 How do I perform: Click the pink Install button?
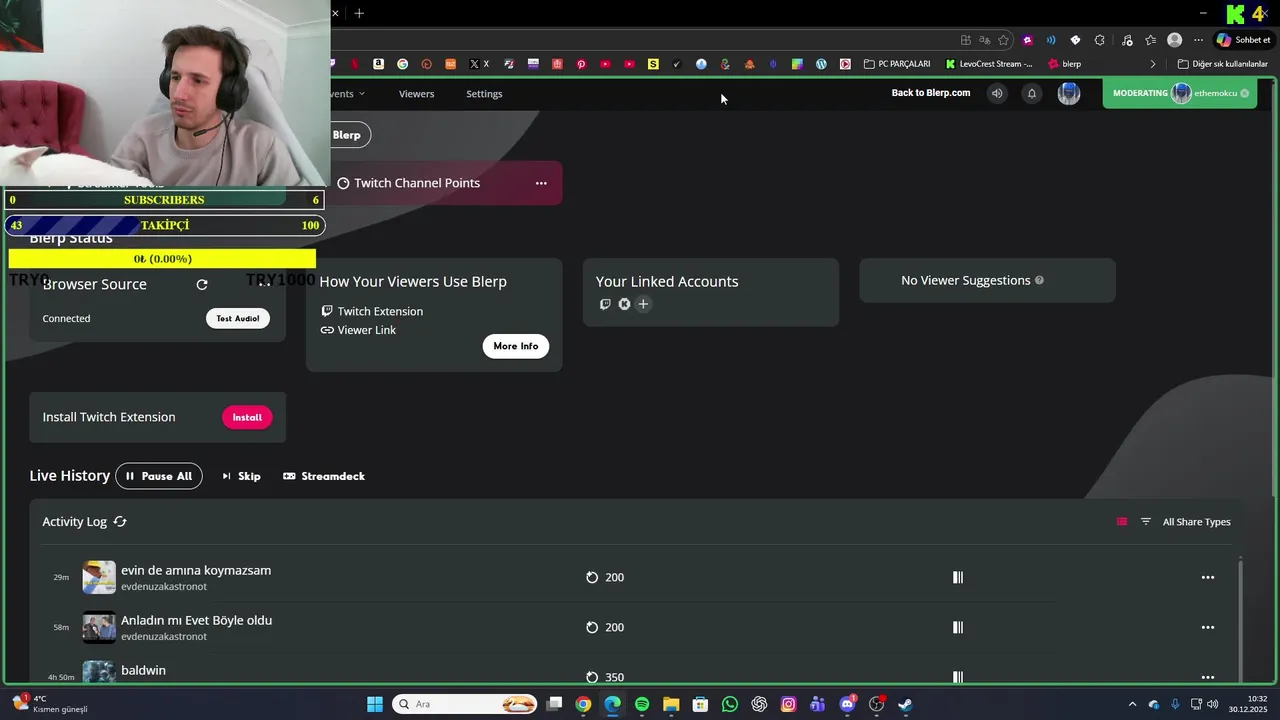tap(247, 417)
